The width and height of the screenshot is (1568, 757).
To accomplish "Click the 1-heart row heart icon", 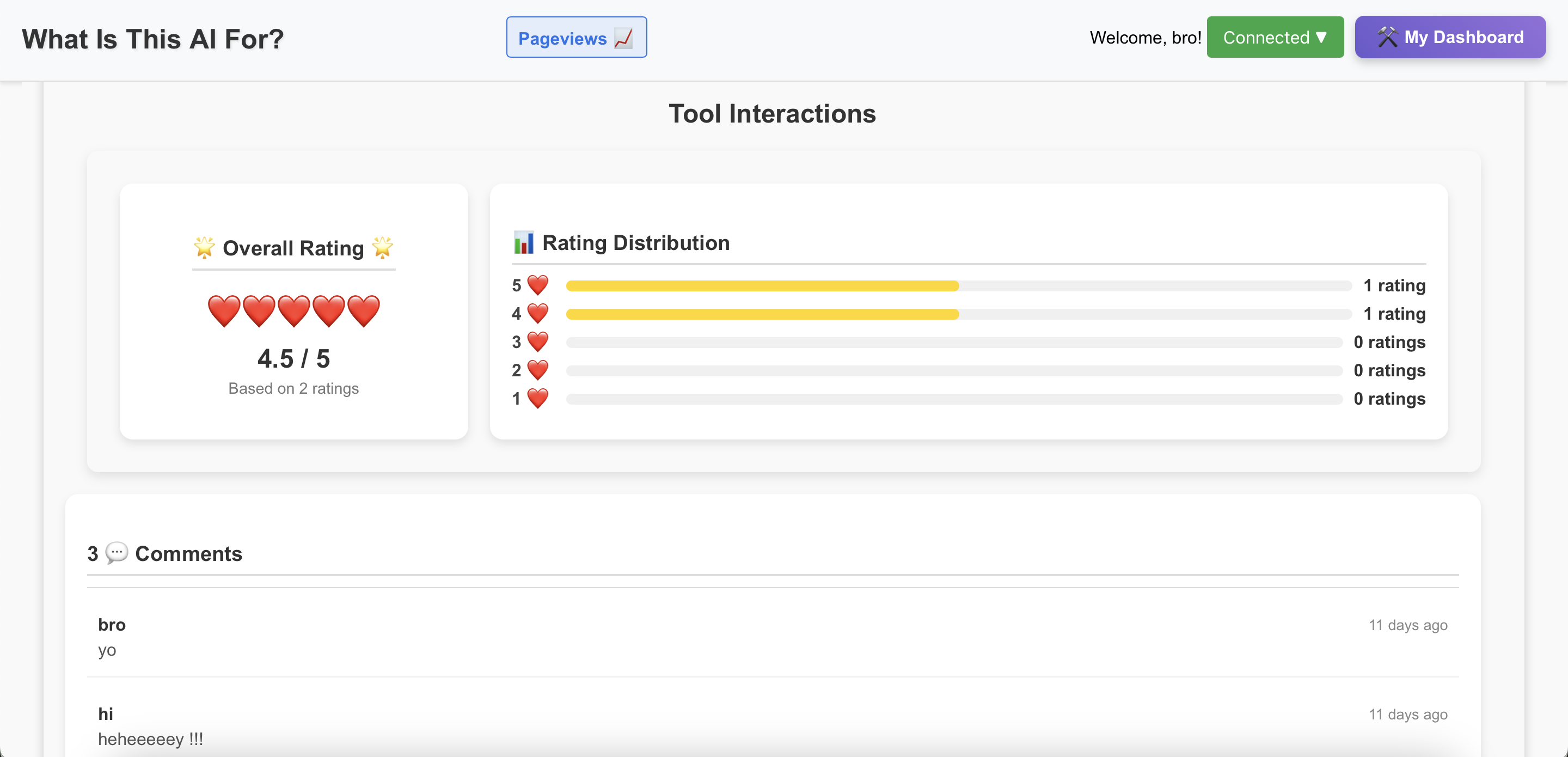I will [537, 398].
